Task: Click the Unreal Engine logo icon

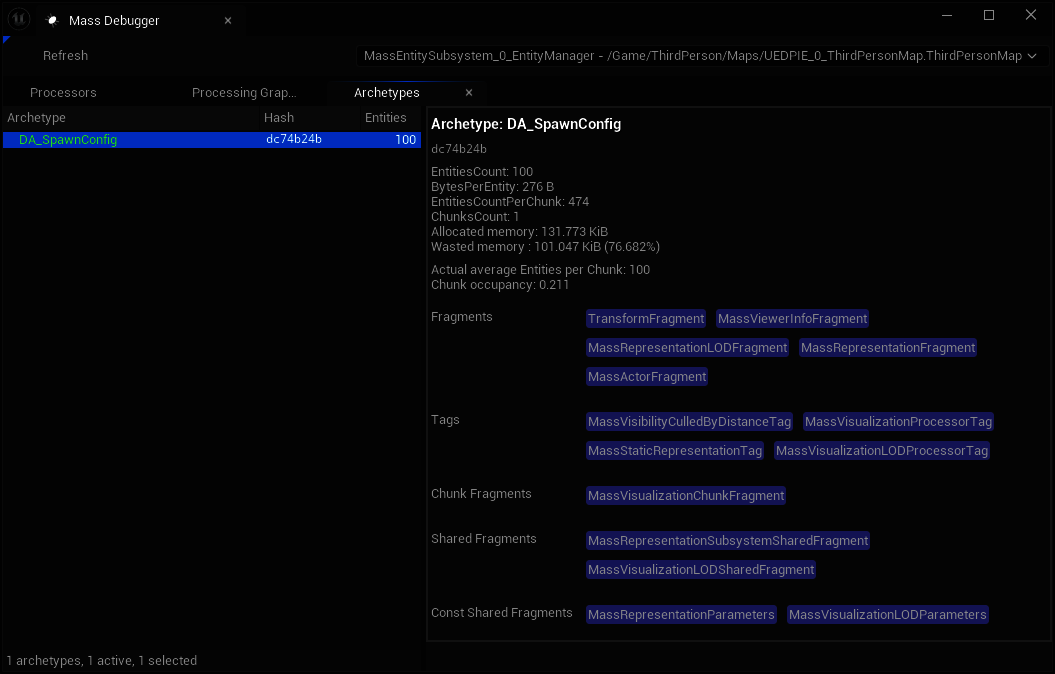Action: point(19,19)
